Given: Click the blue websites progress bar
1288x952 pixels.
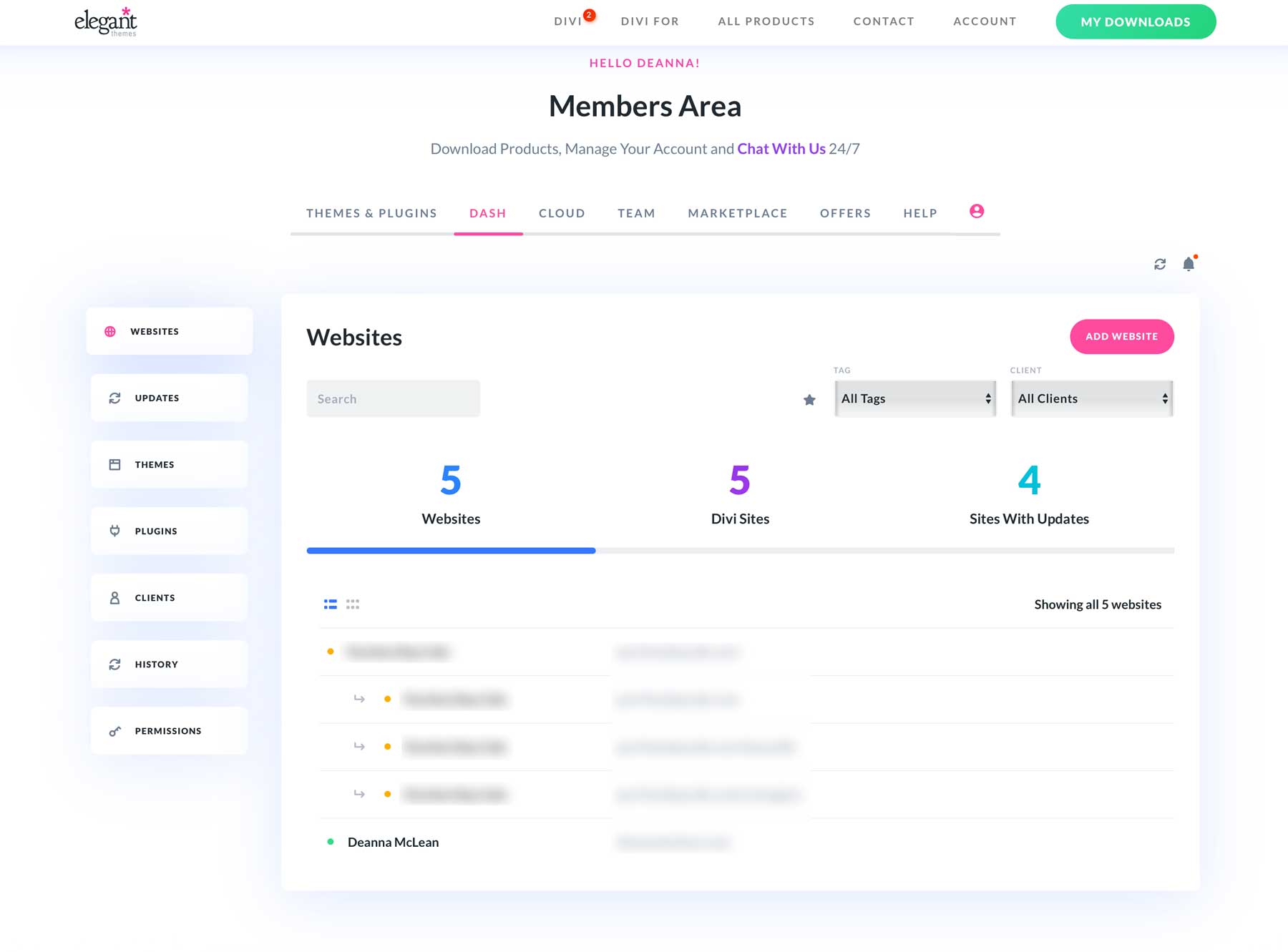Looking at the screenshot, I should pyautogui.click(x=451, y=550).
